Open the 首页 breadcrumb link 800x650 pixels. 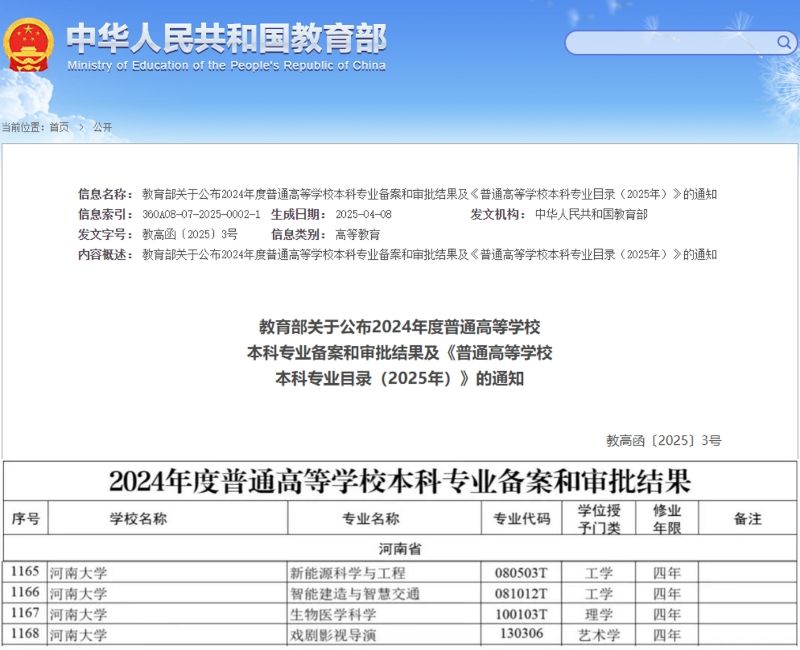pyautogui.click(x=59, y=127)
